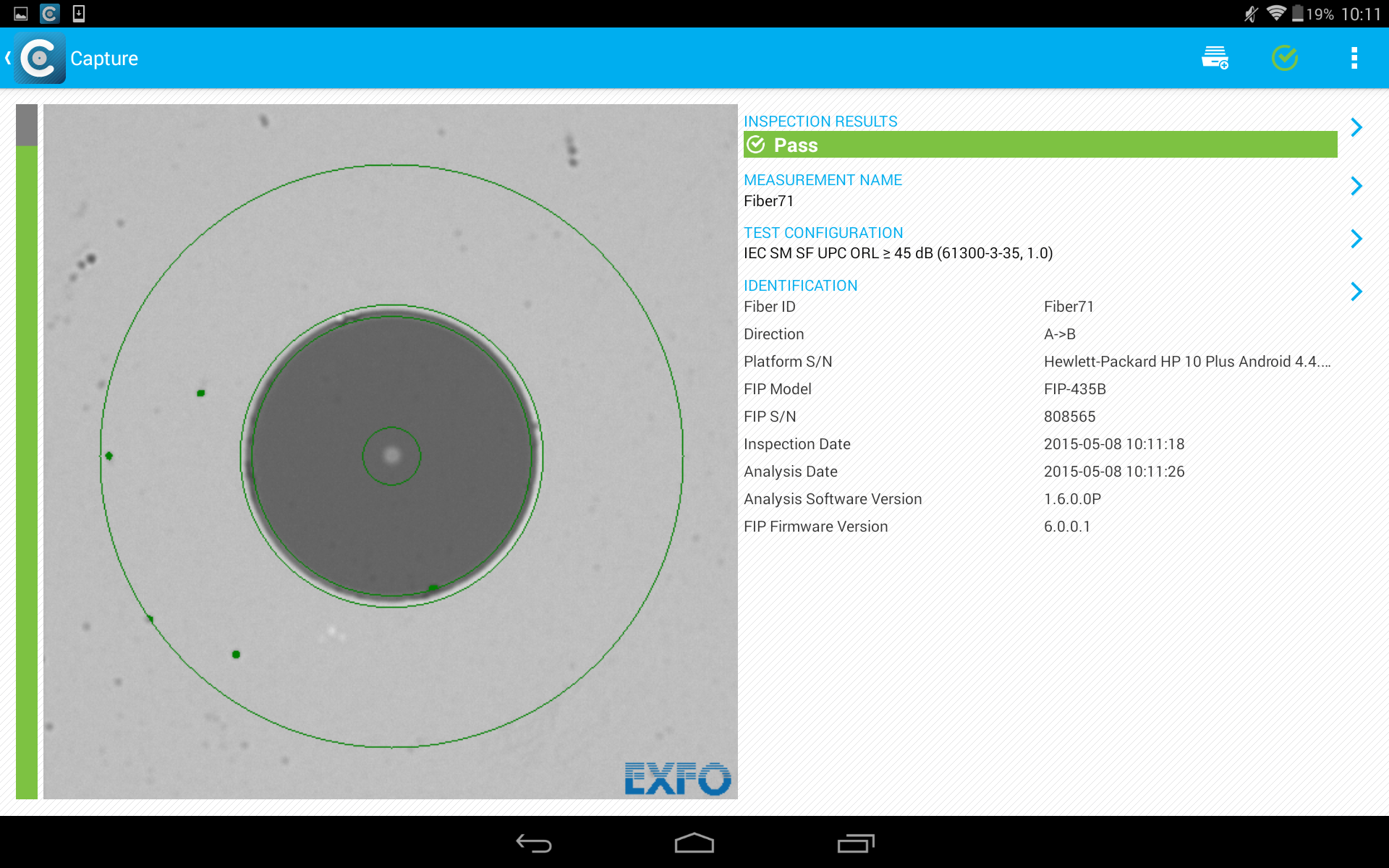The height and width of the screenshot is (868, 1389).
Task: Open the three-dot overflow menu
Action: click(1354, 58)
